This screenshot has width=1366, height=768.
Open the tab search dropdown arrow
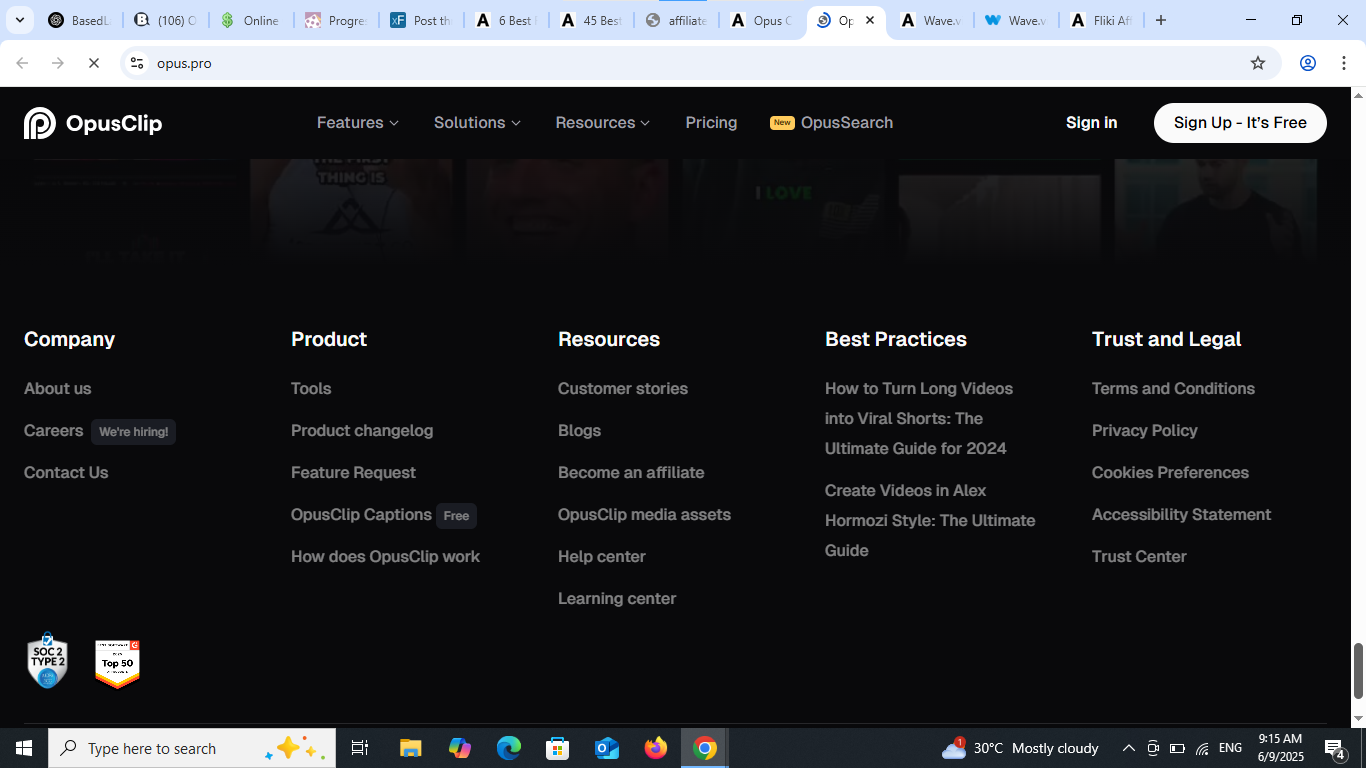click(x=19, y=20)
